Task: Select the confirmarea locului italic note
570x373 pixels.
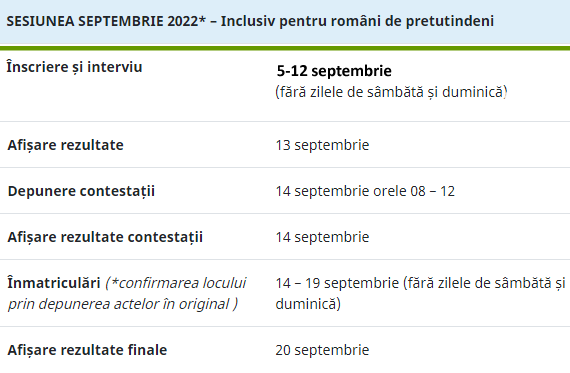Action: pyautogui.click(x=176, y=283)
